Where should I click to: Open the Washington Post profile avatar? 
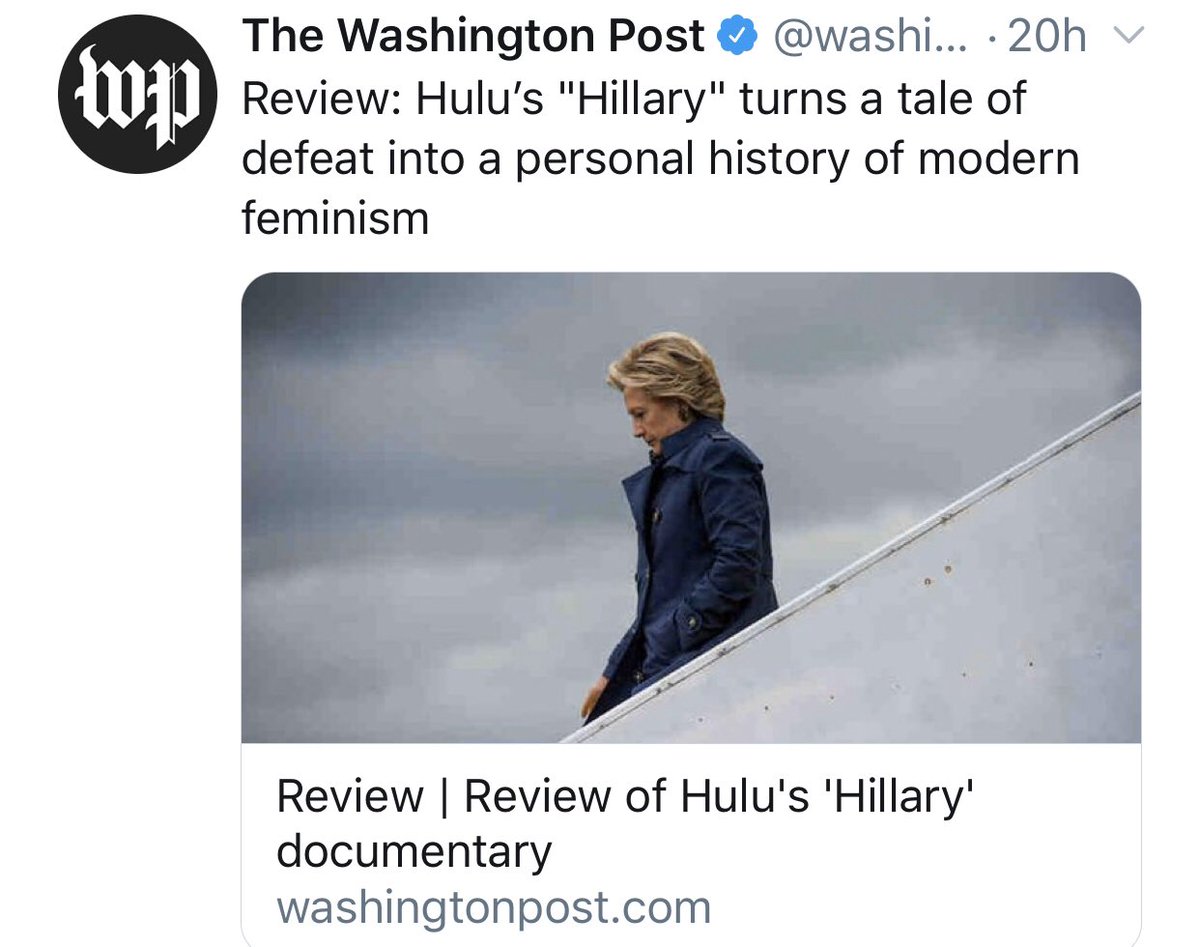tap(137, 95)
